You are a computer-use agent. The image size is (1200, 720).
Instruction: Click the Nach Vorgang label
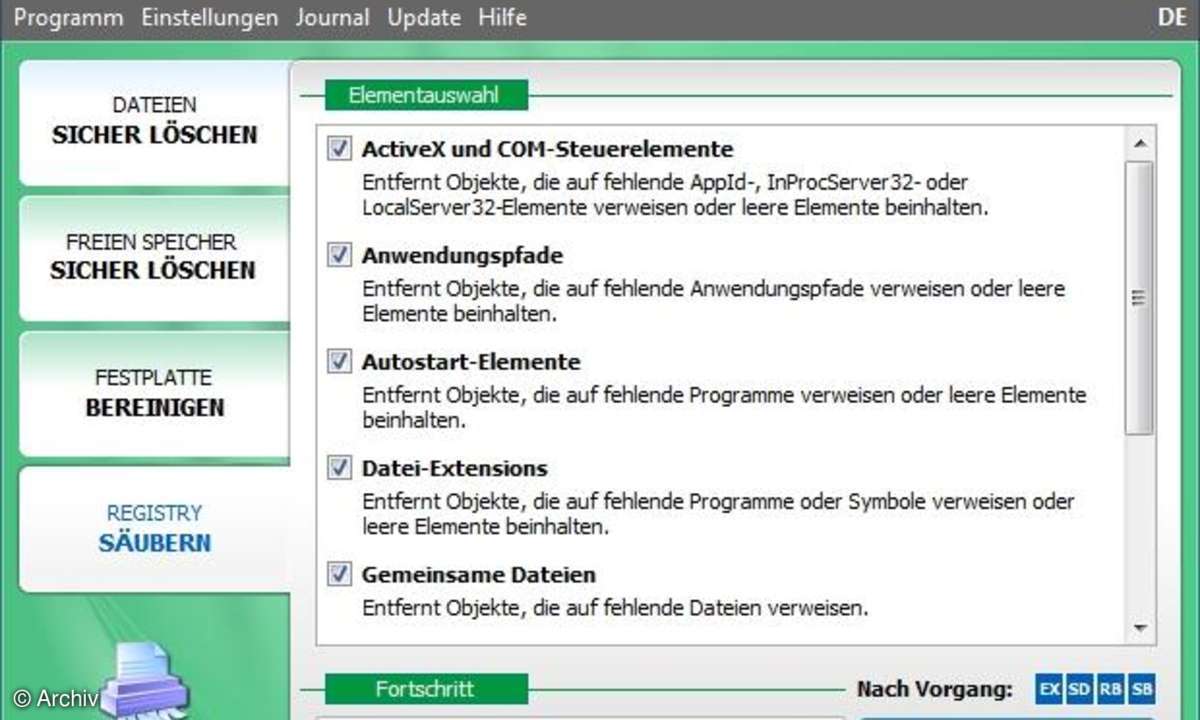point(934,689)
